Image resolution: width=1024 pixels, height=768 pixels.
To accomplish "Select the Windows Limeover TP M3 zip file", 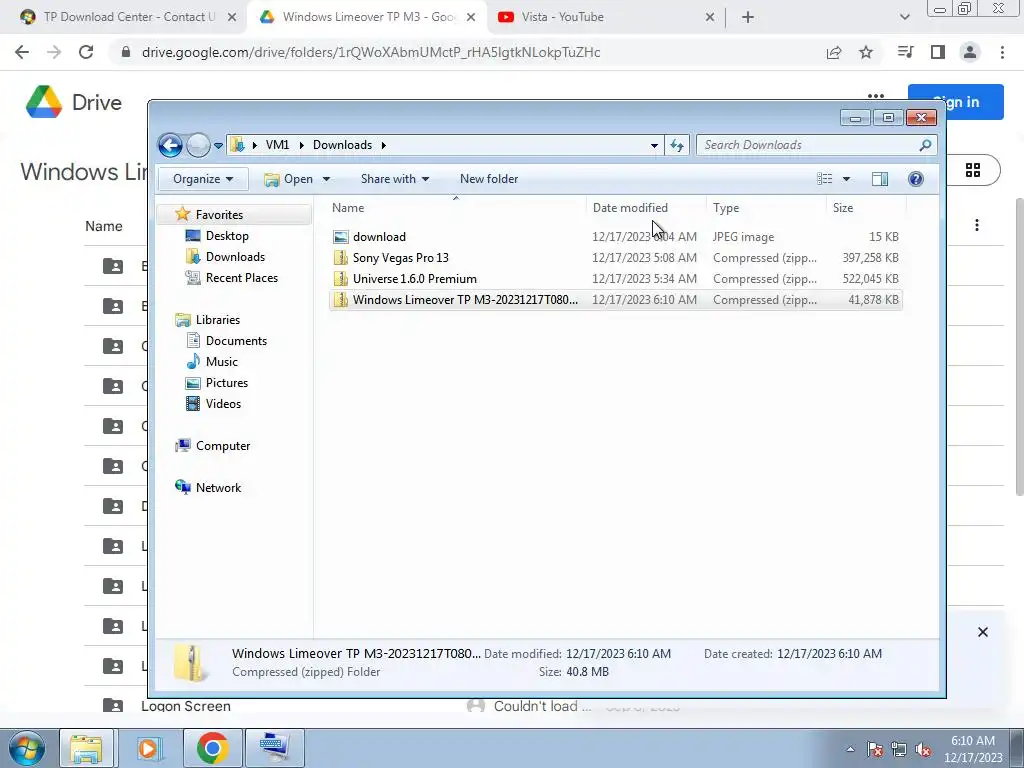I will 615,300.
